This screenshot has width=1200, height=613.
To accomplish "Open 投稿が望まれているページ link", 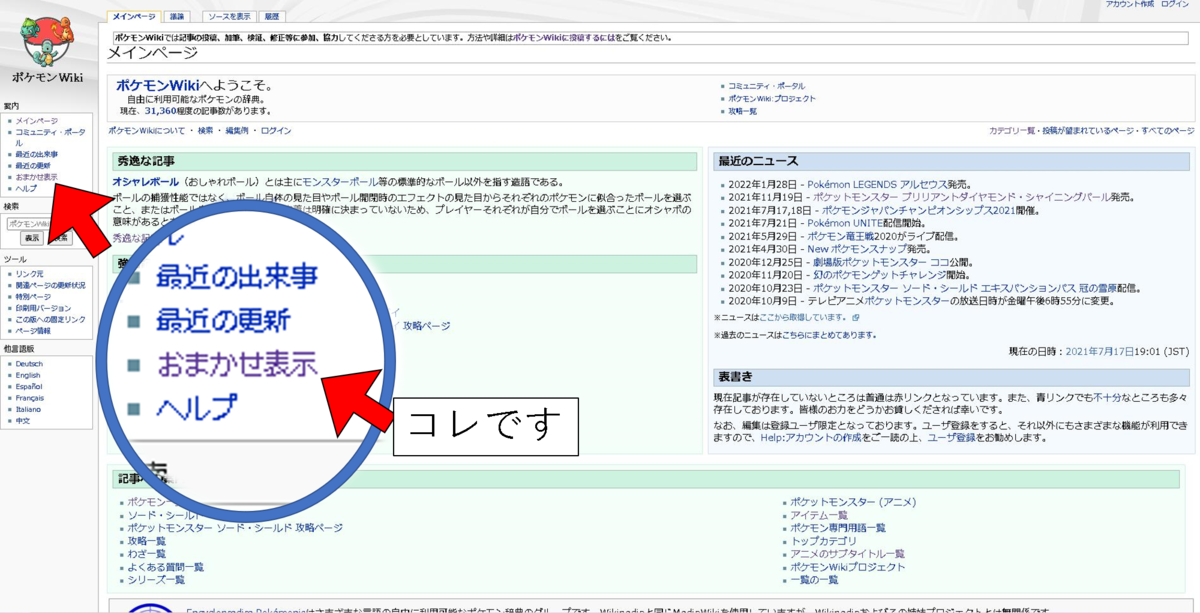I will coord(1088,131).
